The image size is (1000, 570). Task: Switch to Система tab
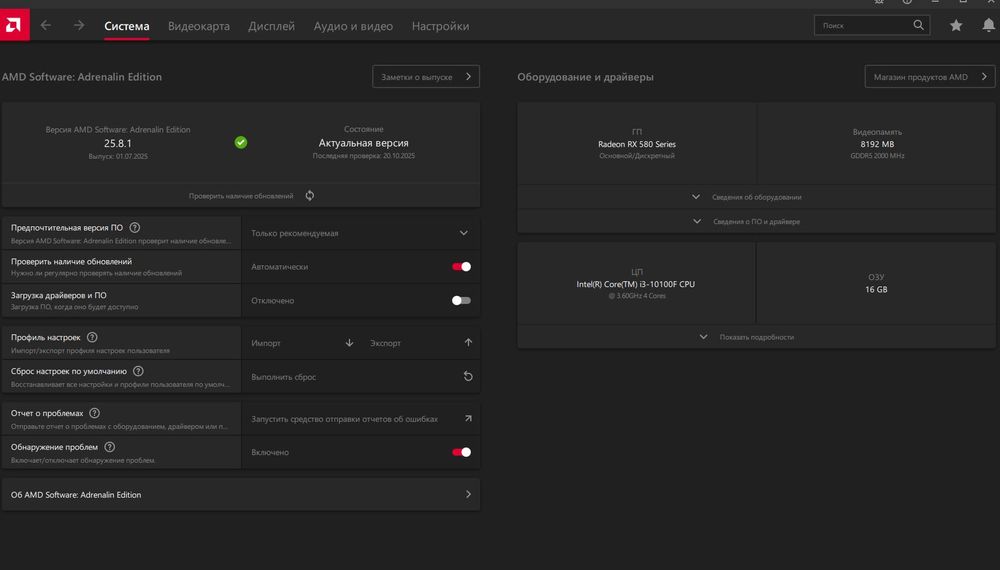(127, 26)
